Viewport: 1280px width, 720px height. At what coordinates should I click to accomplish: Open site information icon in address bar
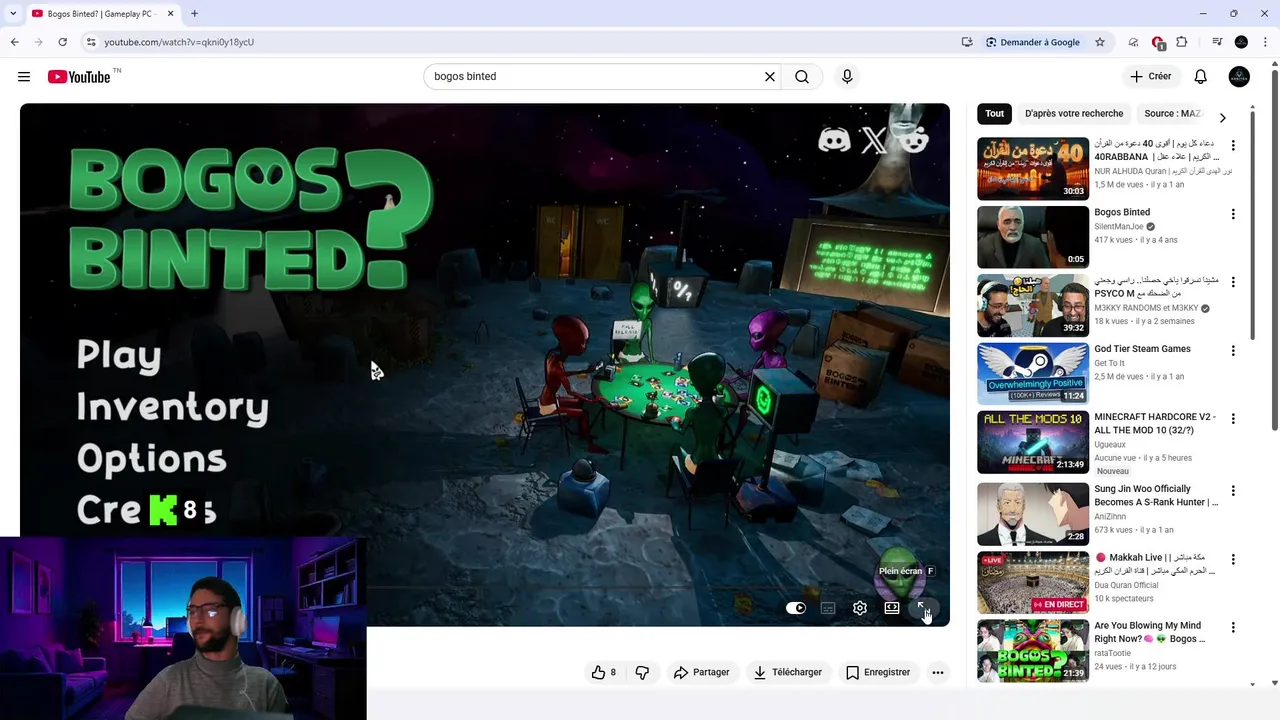(91, 42)
